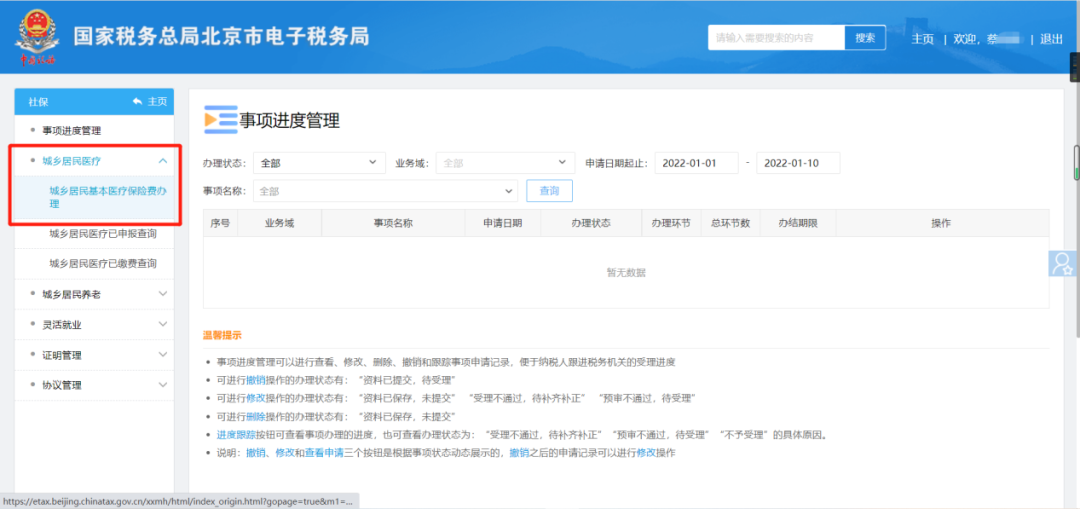Open 城乡居民医疗已缴费查询
Image resolution: width=1080 pixels, height=509 pixels.
point(103,263)
